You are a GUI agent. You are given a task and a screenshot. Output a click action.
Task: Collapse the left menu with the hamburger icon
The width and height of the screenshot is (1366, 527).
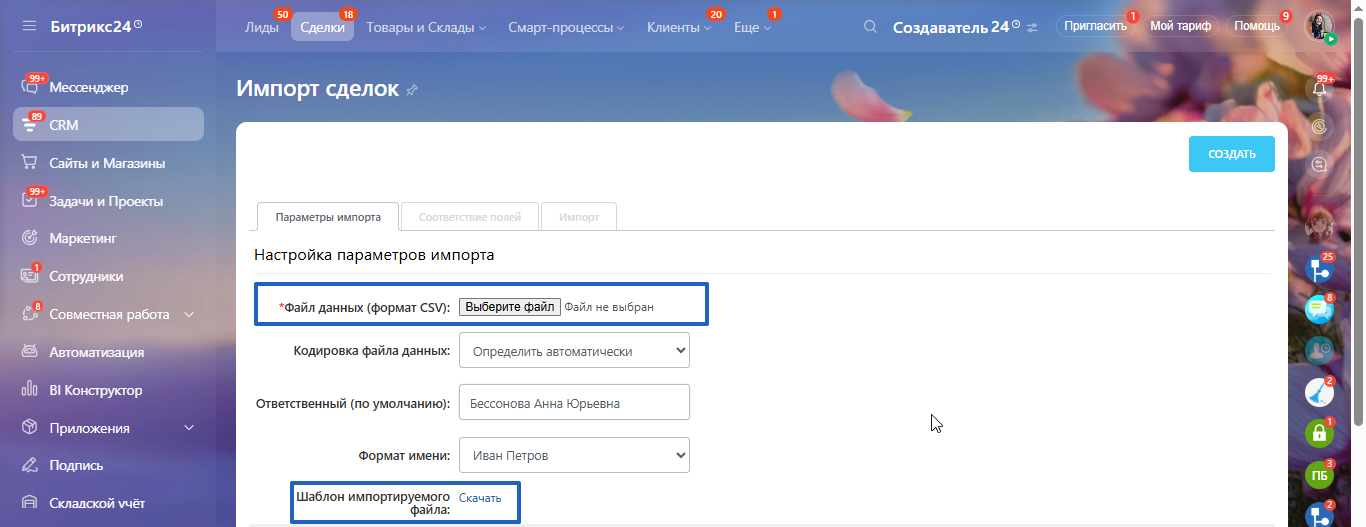[29, 25]
